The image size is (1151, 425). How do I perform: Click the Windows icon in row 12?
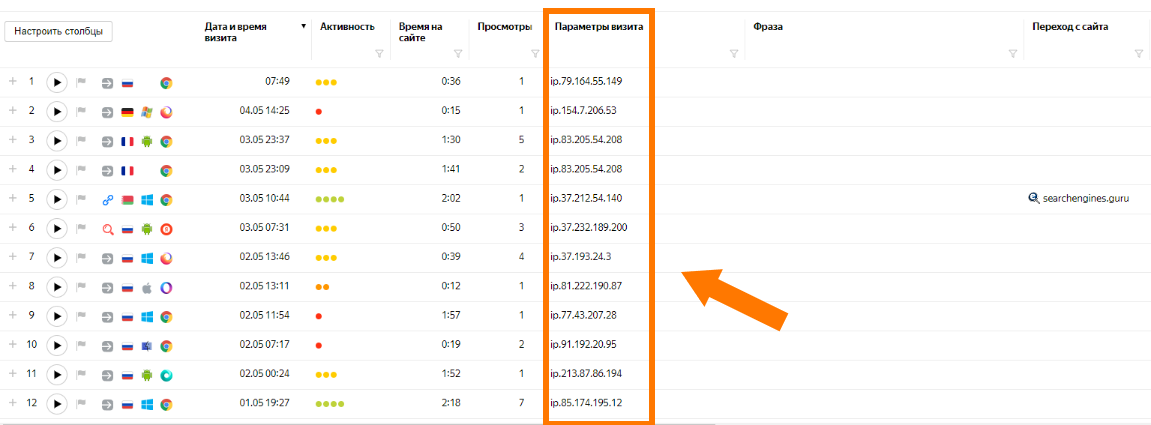[x=147, y=404]
